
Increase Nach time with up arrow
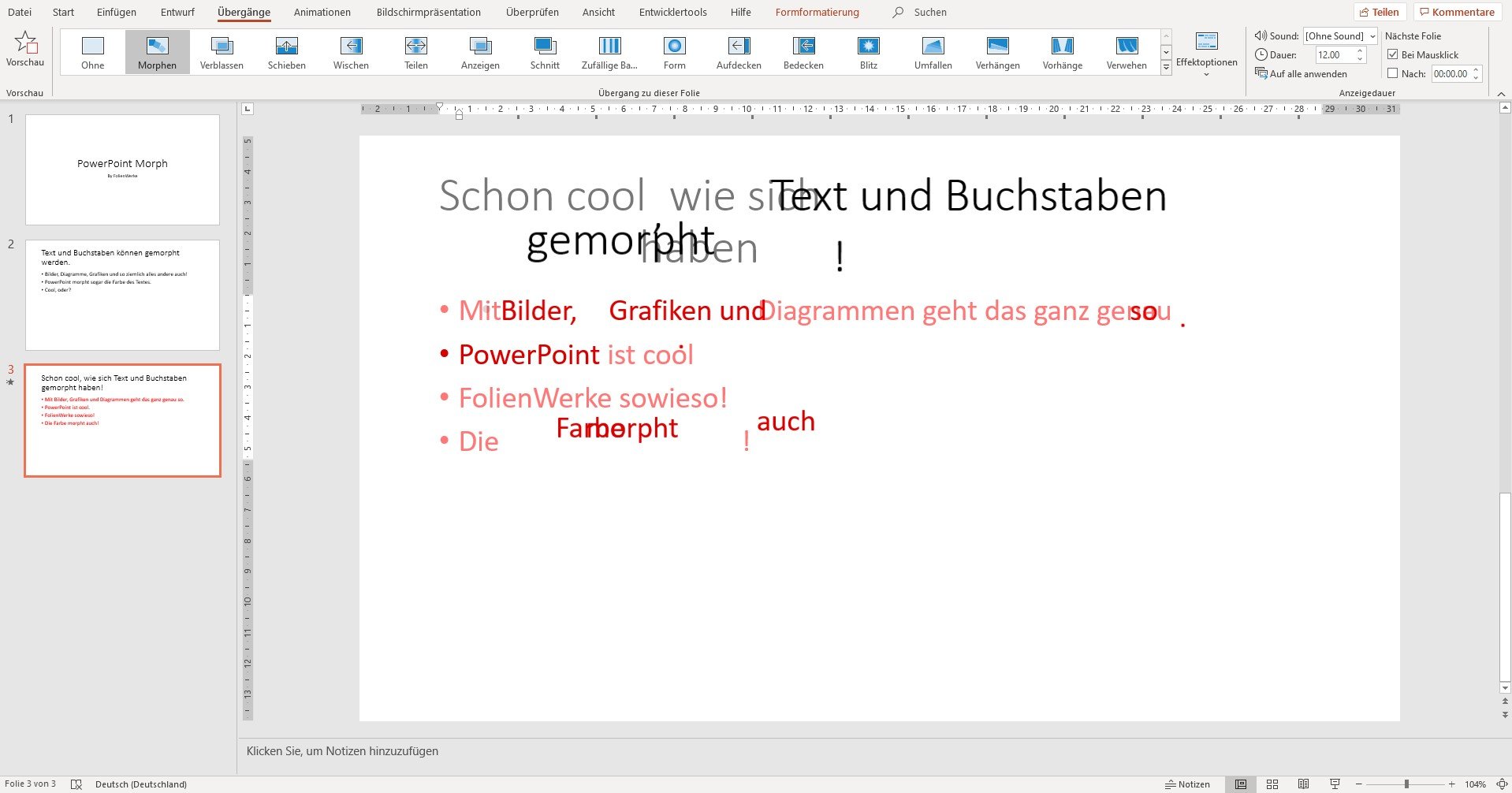[1476, 69]
